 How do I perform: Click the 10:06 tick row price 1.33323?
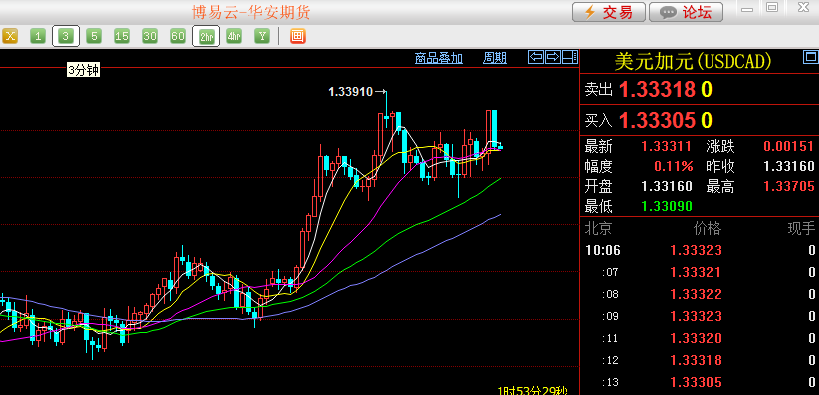pos(696,250)
